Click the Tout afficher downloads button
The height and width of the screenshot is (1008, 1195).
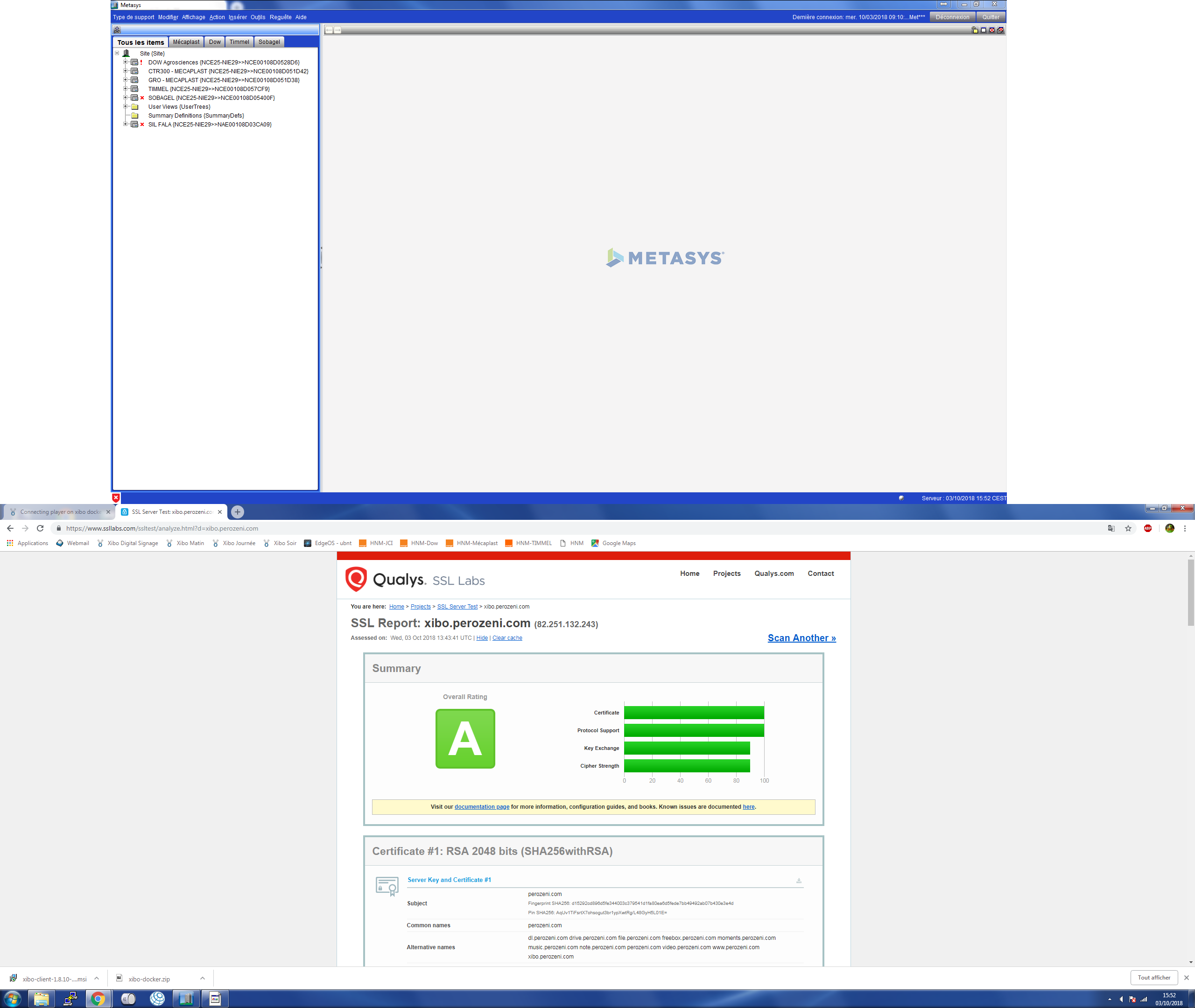tap(1154, 977)
